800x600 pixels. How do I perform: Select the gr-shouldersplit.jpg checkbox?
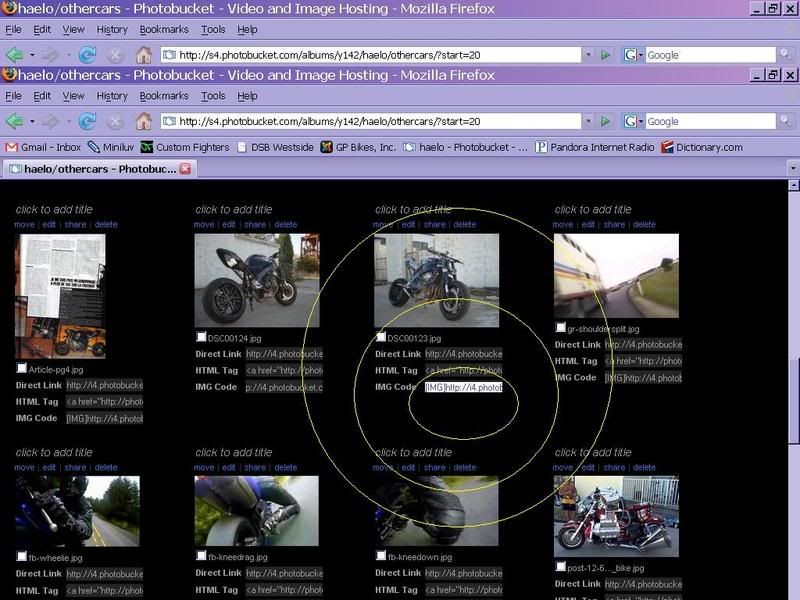(560, 327)
